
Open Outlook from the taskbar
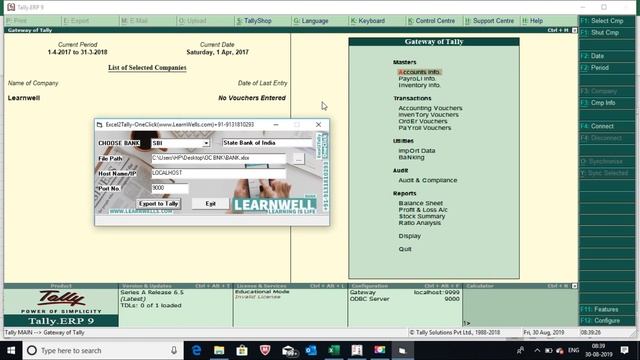[x=311, y=351]
